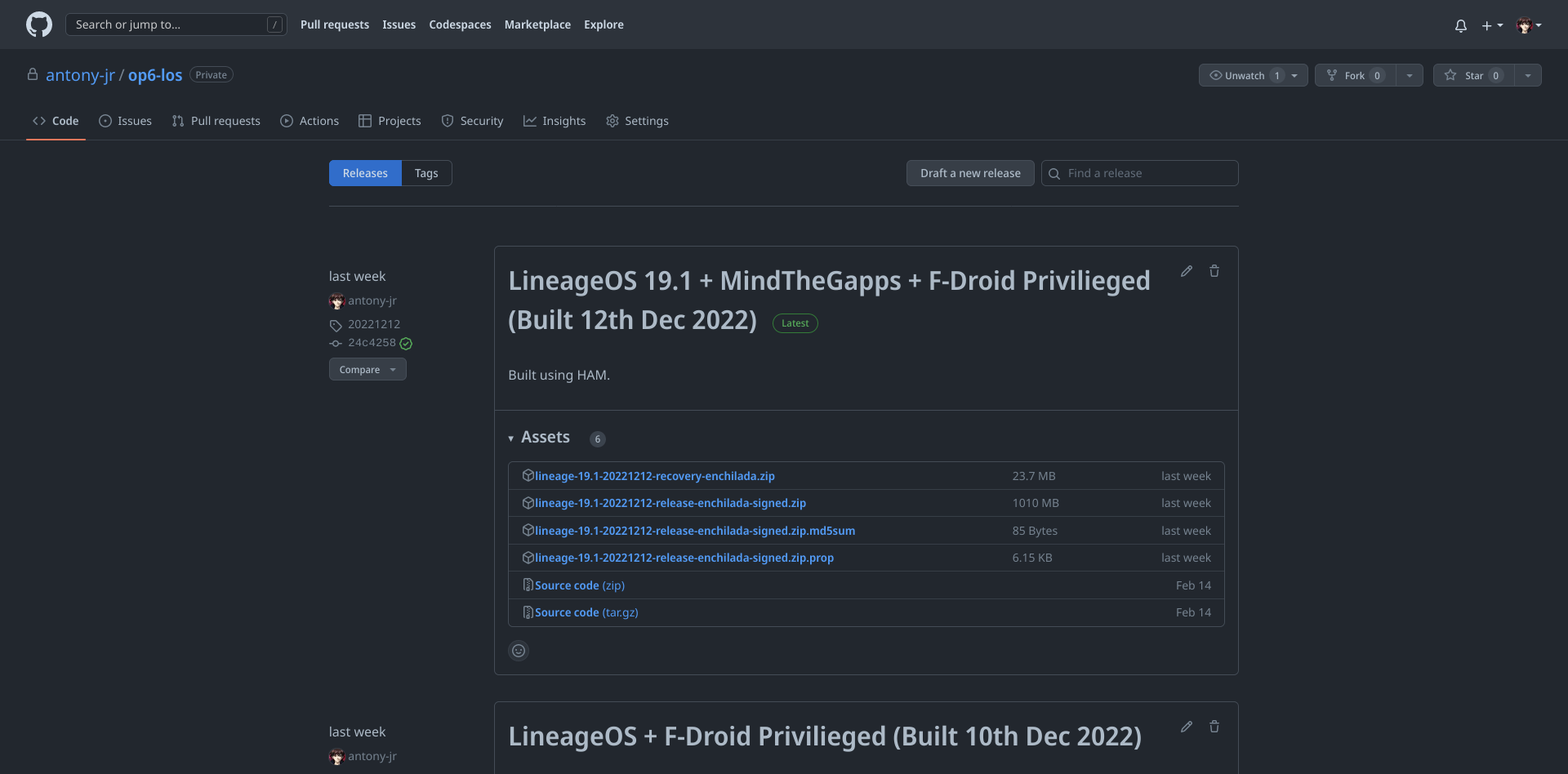
Task: Open the repository Settings tab
Action: [637, 121]
